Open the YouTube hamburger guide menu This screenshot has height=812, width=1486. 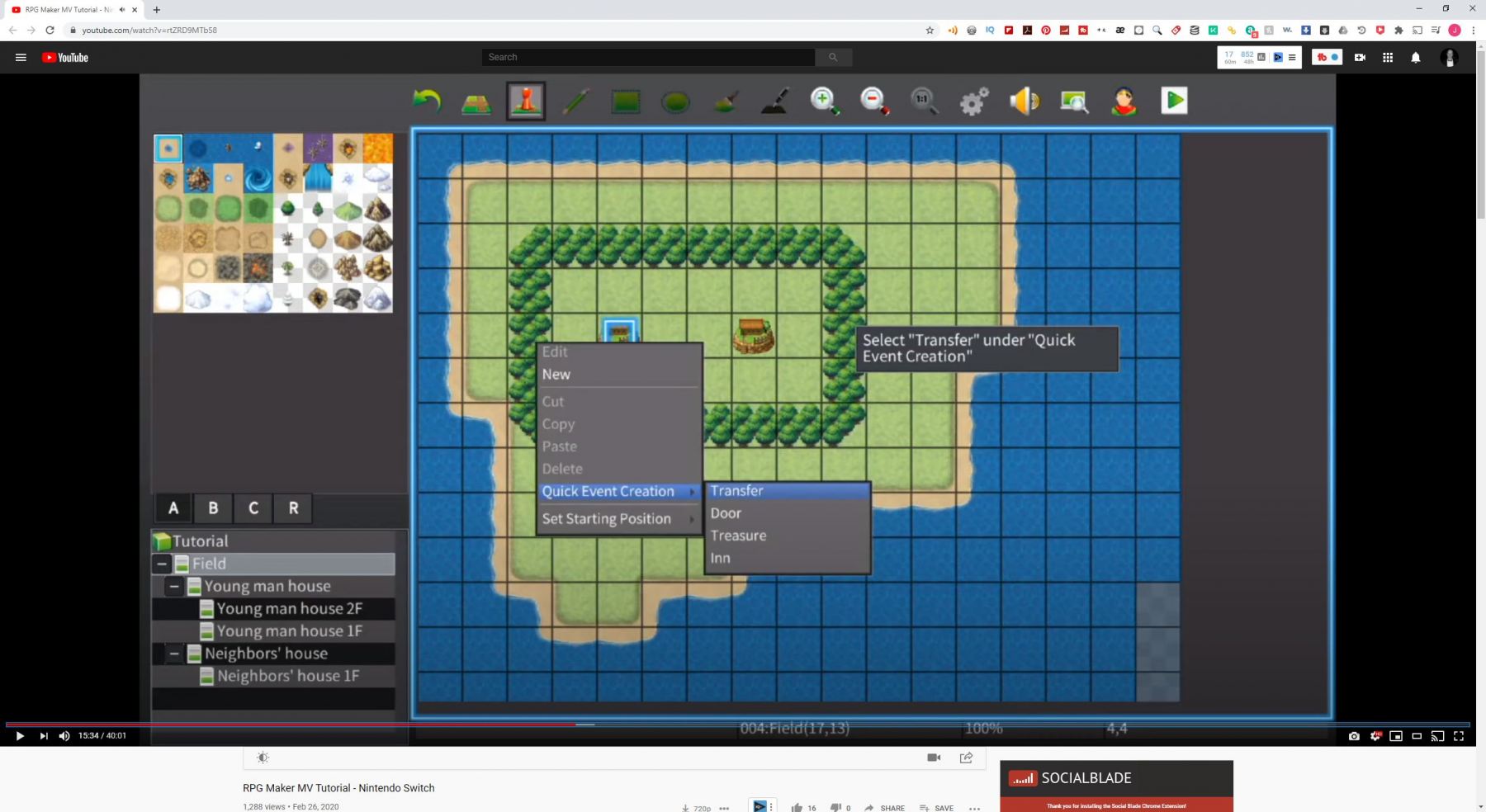(21, 57)
